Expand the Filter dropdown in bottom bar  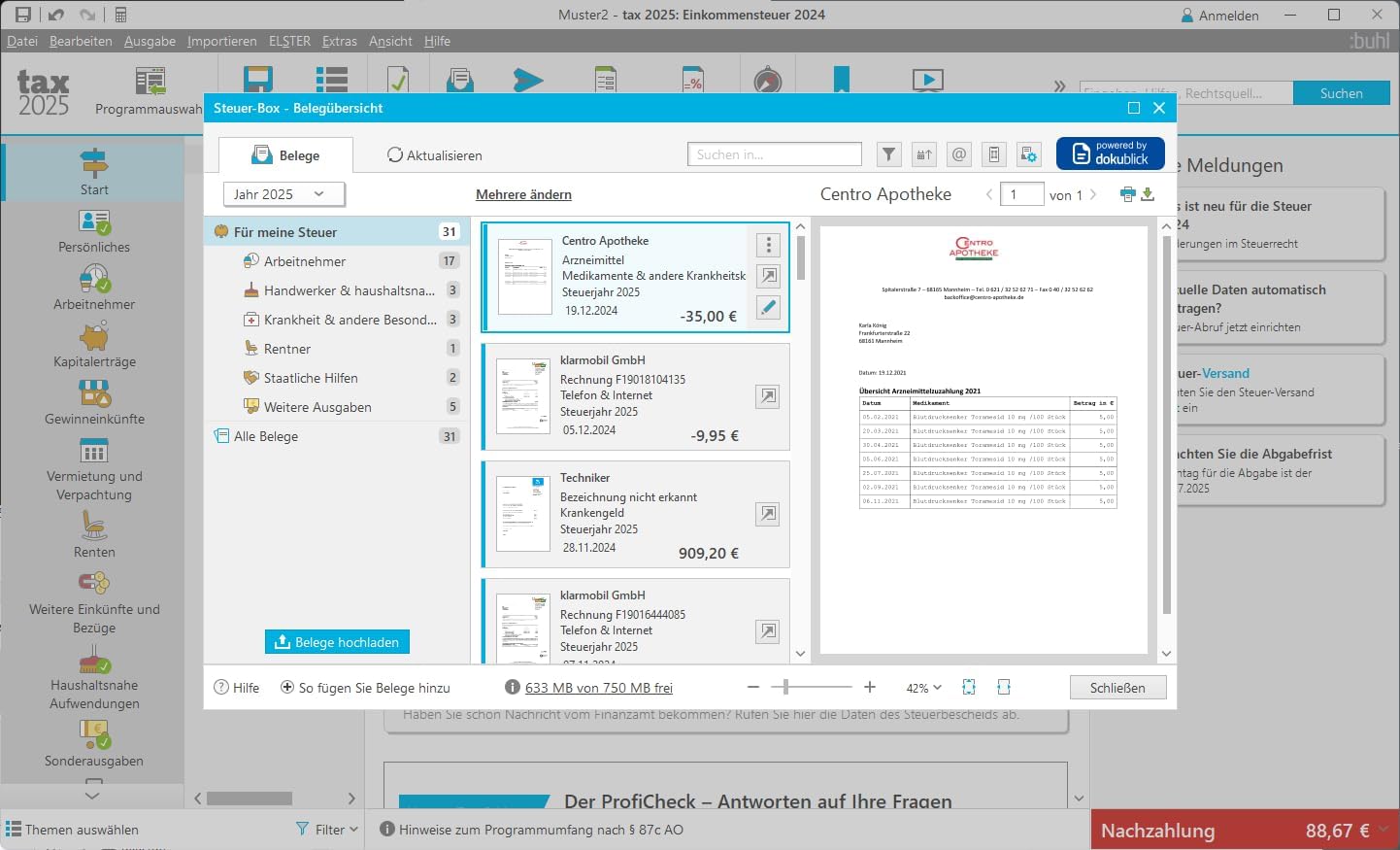(327, 830)
